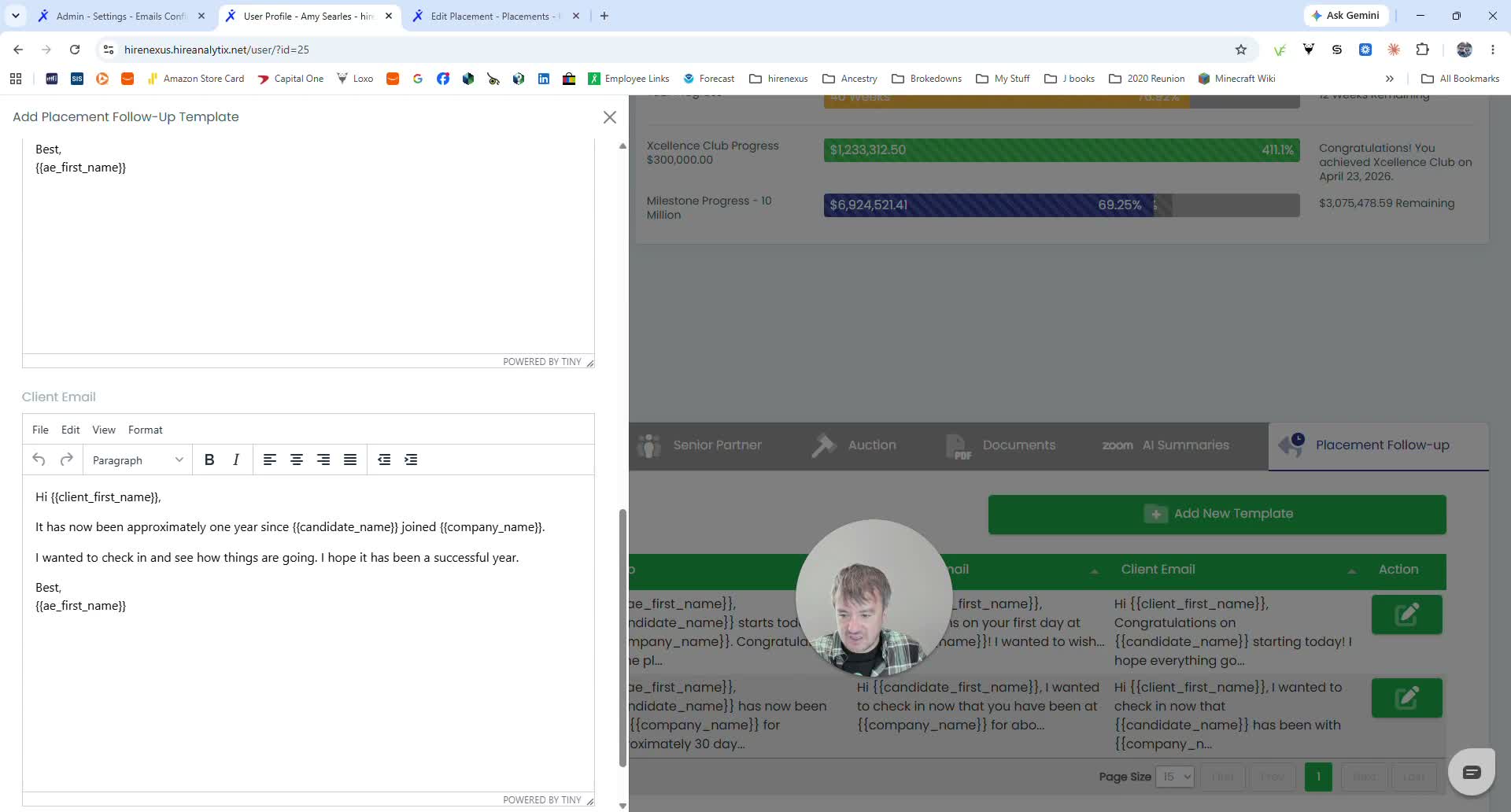Viewport: 1511px width, 812px height.
Task: Open the All Bookmarks folder
Action: point(1461,79)
